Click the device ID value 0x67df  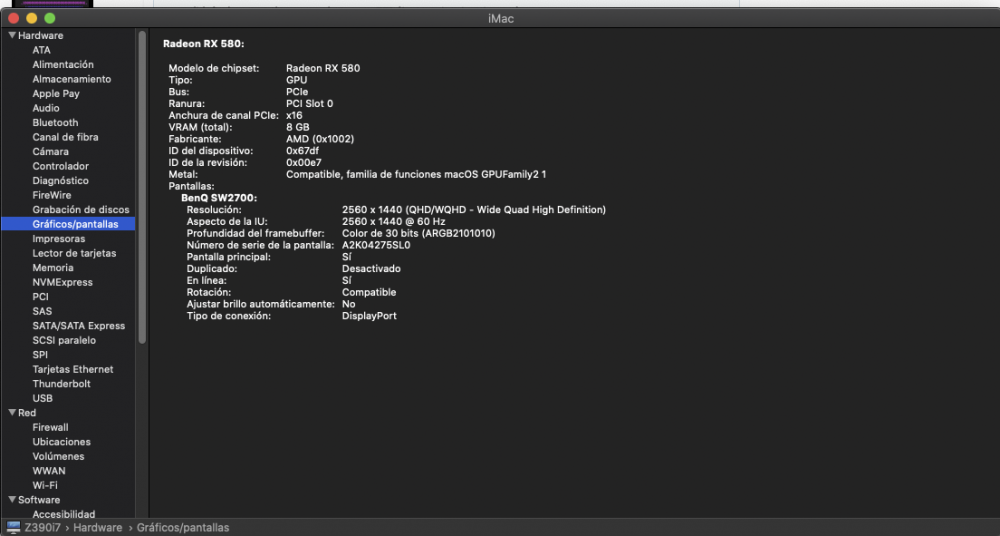pyautogui.click(x=302, y=151)
